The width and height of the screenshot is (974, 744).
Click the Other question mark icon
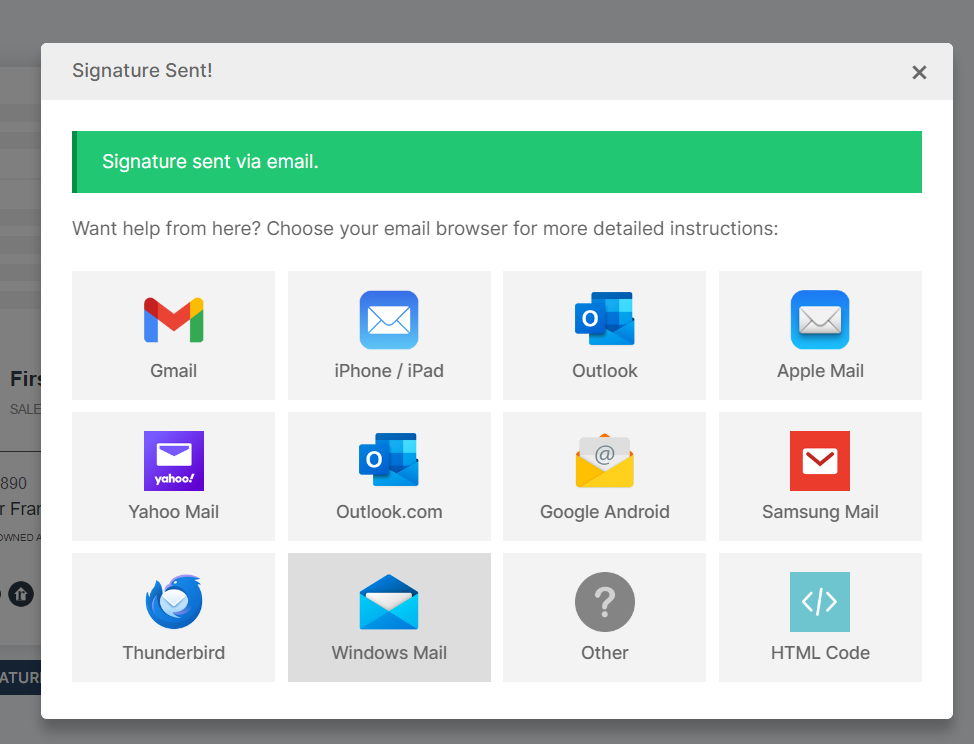605,602
